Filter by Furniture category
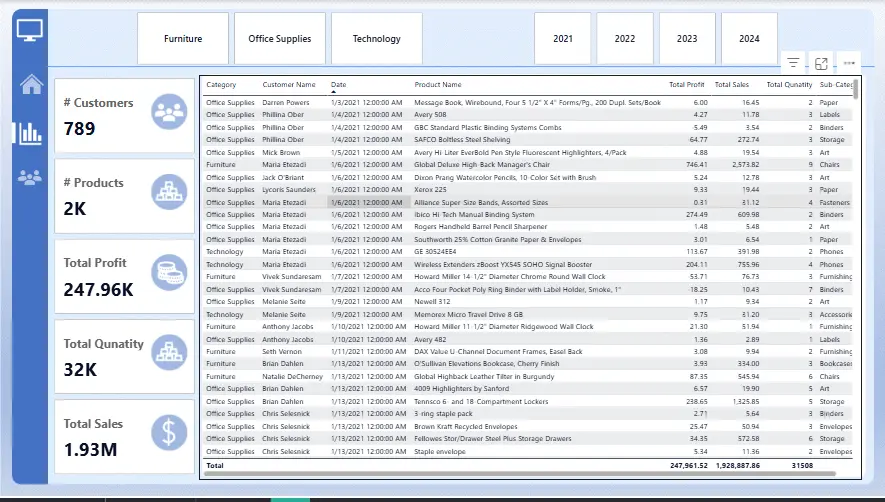 click(x=183, y=38)
